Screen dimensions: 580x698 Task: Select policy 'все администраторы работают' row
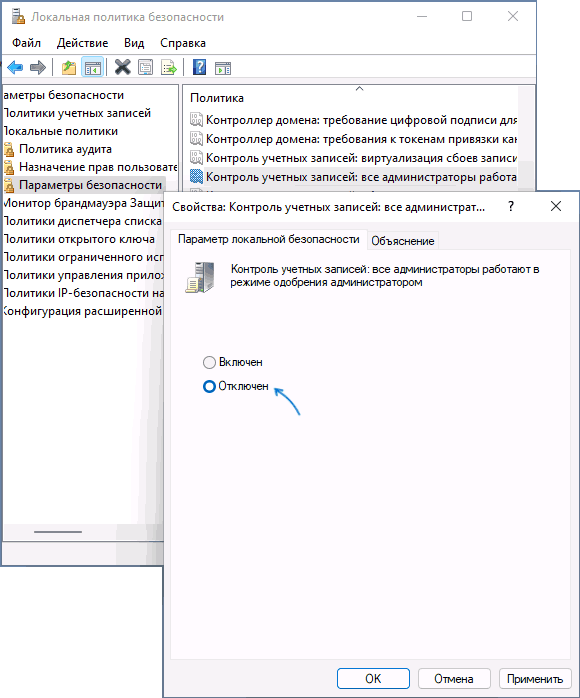coord(354,177)
